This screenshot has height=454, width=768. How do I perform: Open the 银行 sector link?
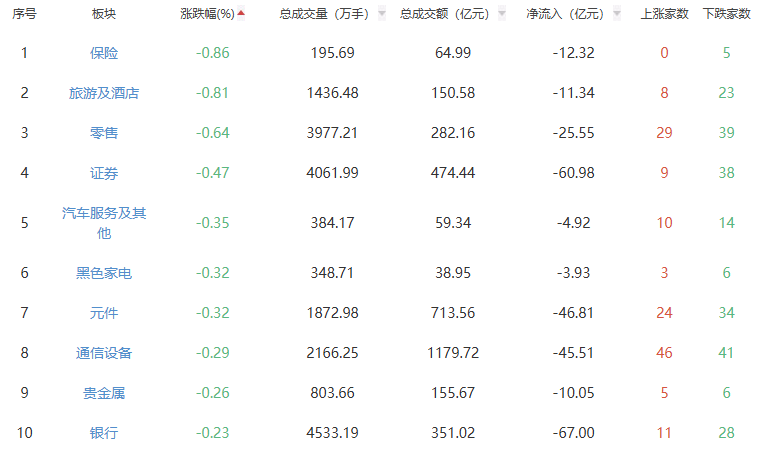tap(103, 433)
